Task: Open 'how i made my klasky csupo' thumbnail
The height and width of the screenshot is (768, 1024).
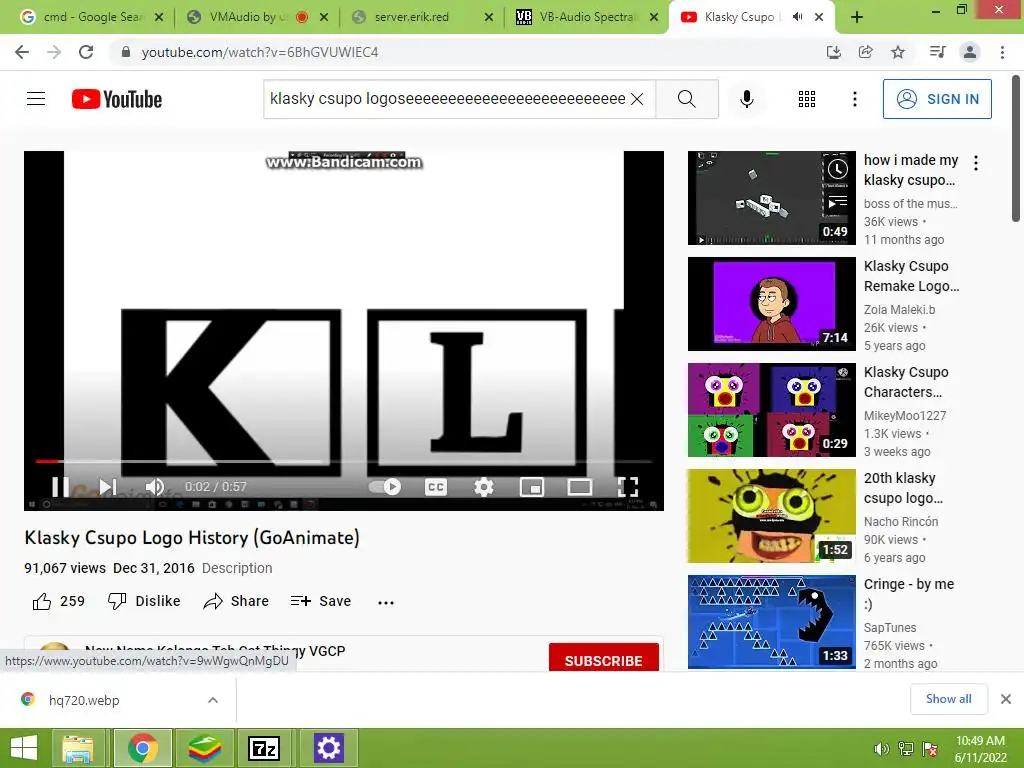Action: (771, 198)
